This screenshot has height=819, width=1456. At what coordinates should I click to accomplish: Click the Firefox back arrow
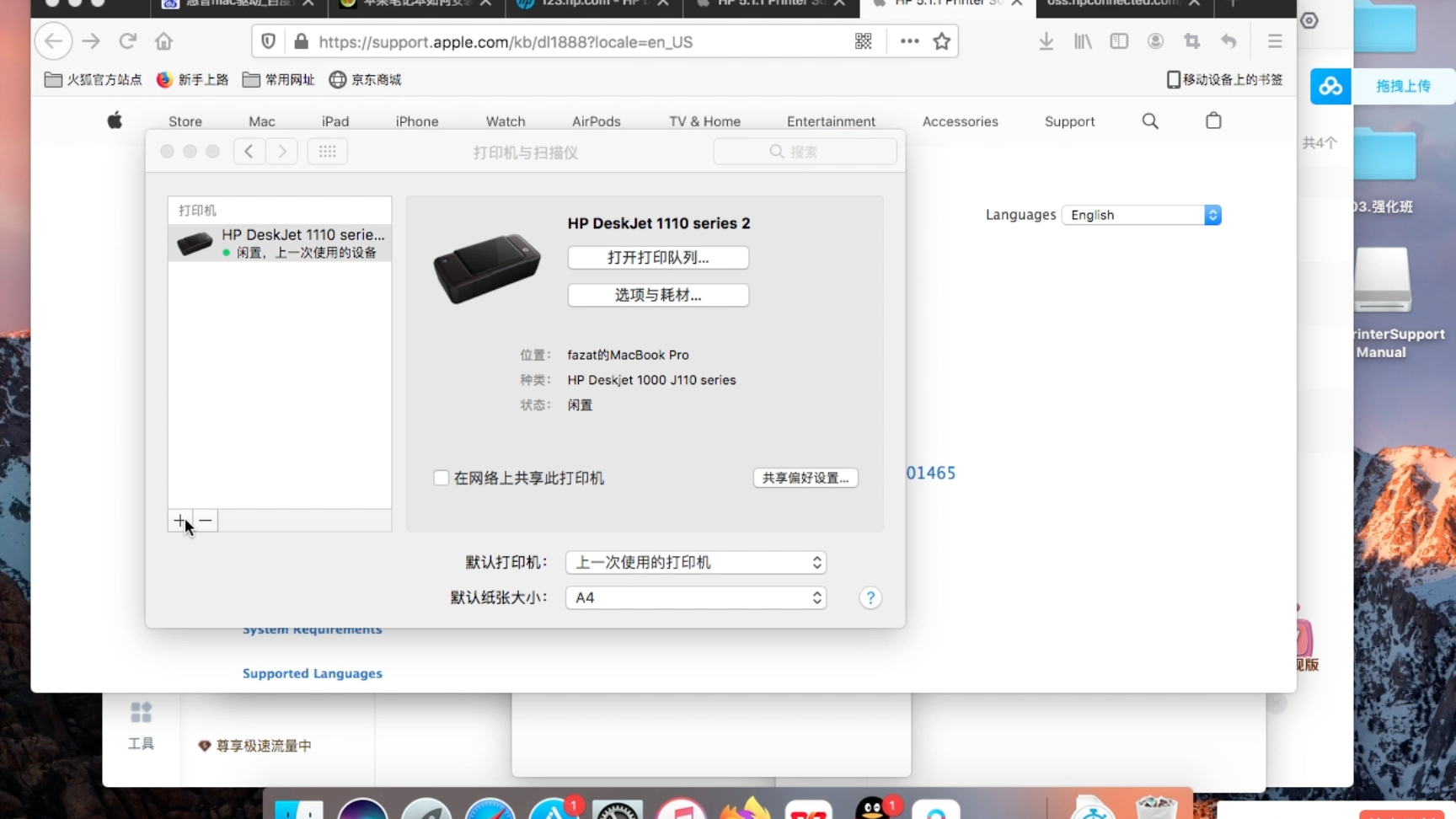tap(53, 41)
